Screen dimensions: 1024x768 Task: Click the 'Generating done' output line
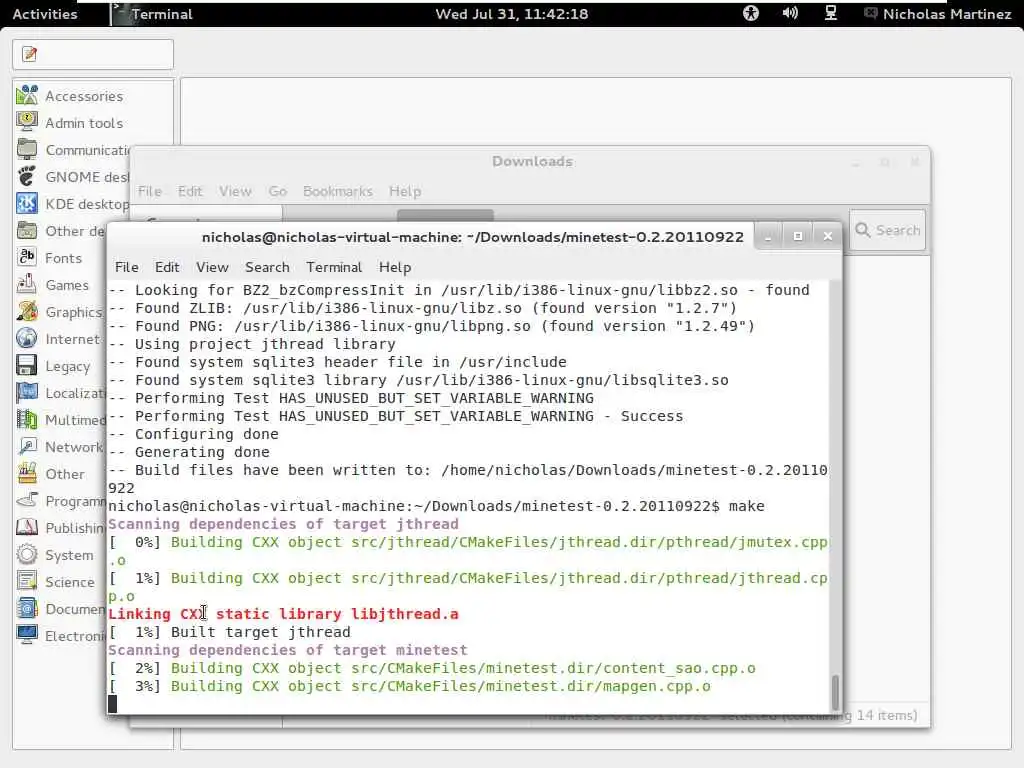(189, 452)
